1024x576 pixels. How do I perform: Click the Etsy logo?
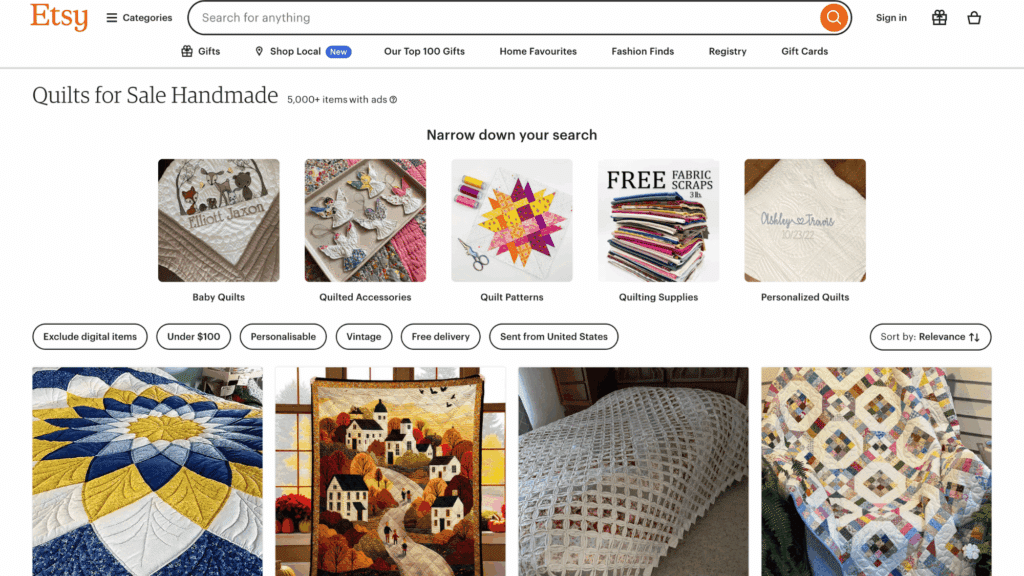(58, 17)
